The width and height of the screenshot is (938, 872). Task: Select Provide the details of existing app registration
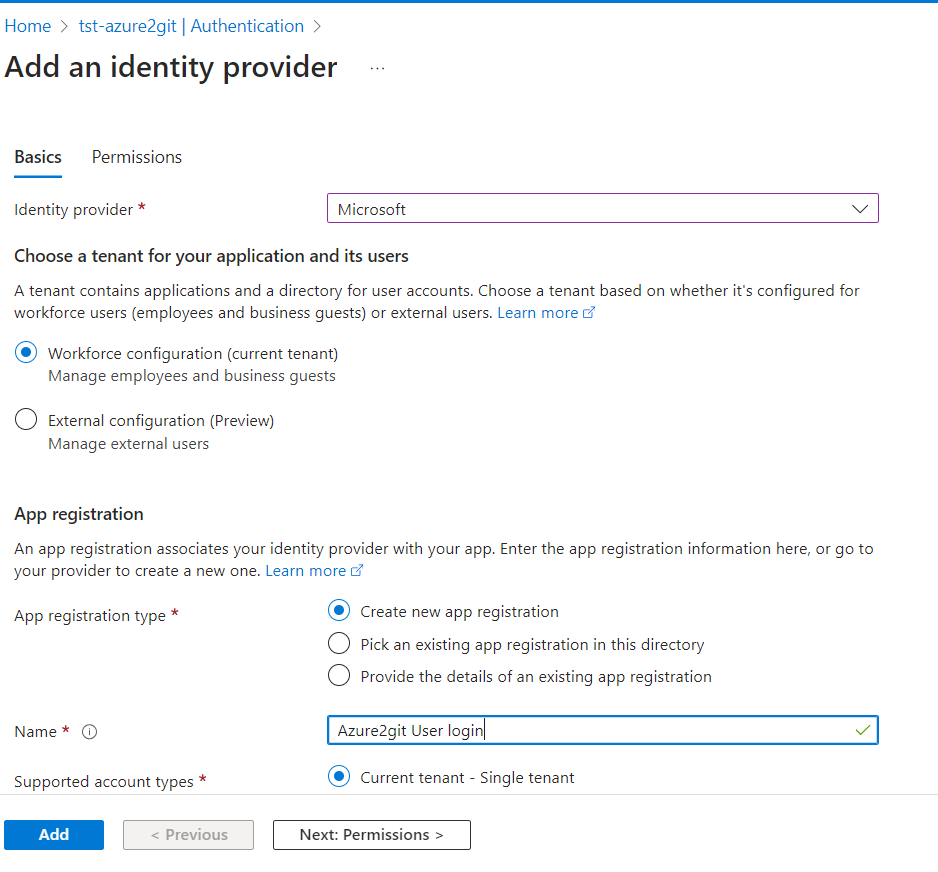[x=338, y=675]
